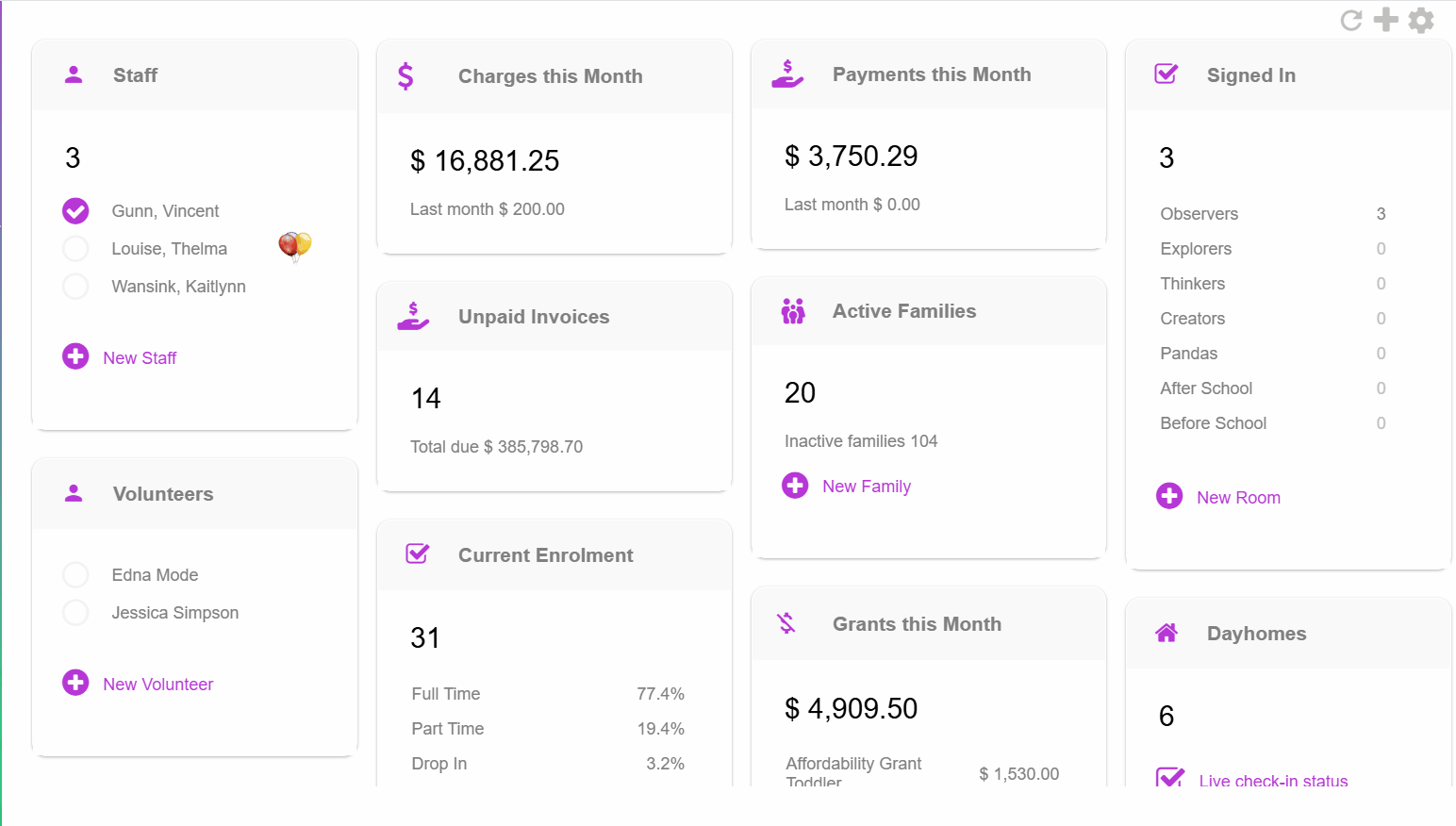Click the birthday balloons icon beside Louise, Thelma
1456x826 pixels.
click(294, 246)
